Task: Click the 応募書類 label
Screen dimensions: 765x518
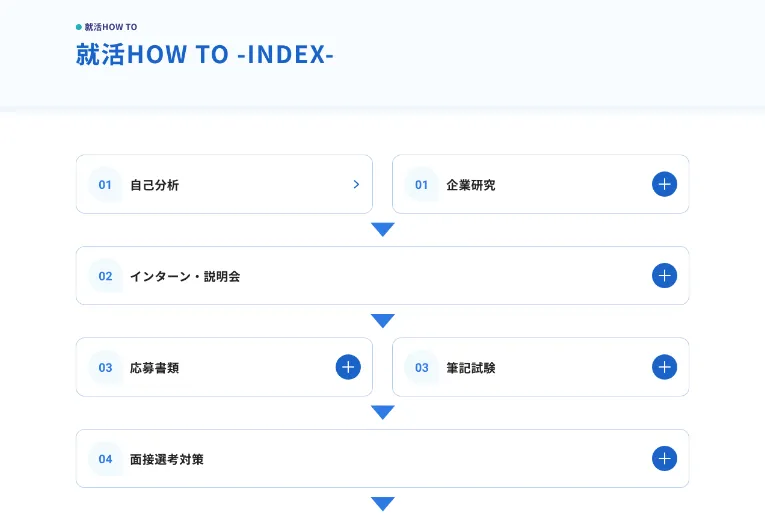Action: pyautogui.click(x=155, y=368)
